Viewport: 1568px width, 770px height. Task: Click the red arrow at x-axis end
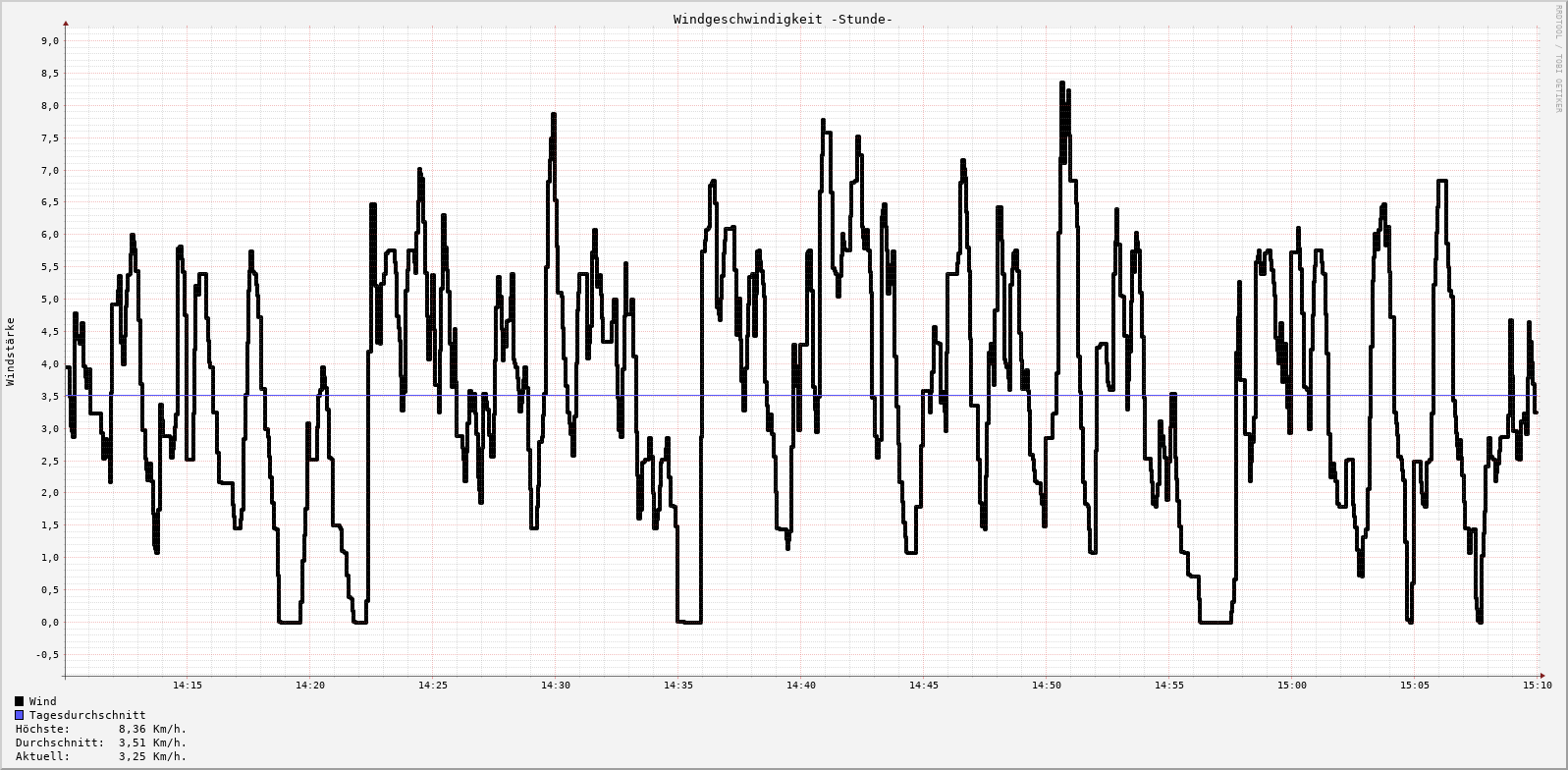(1542, 675)
